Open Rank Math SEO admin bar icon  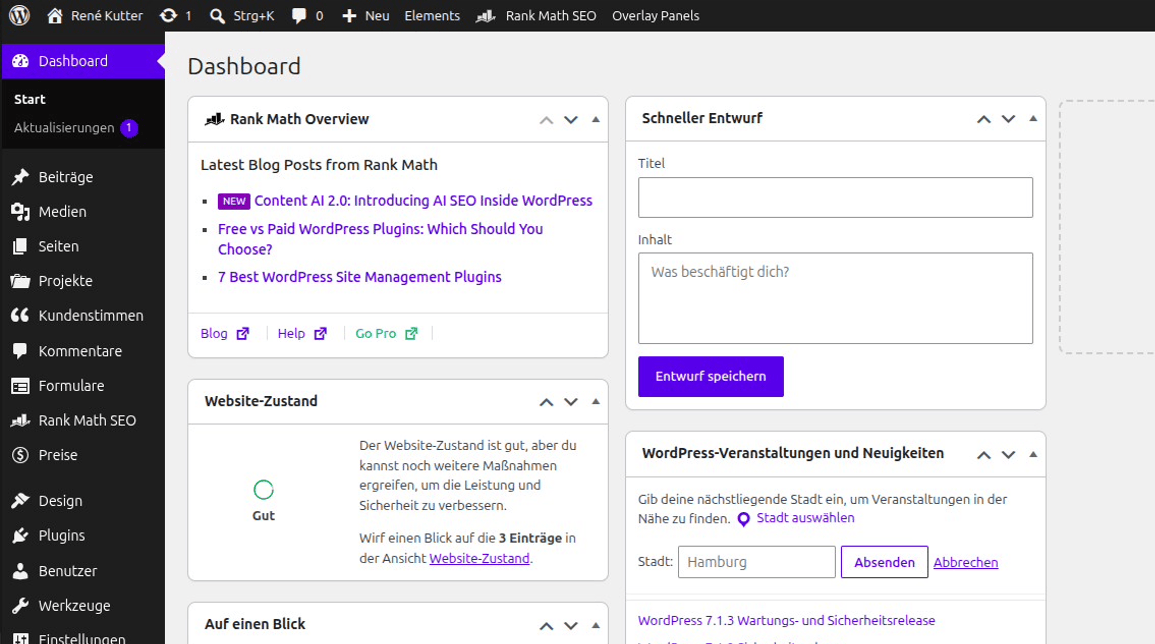point(485,15)
